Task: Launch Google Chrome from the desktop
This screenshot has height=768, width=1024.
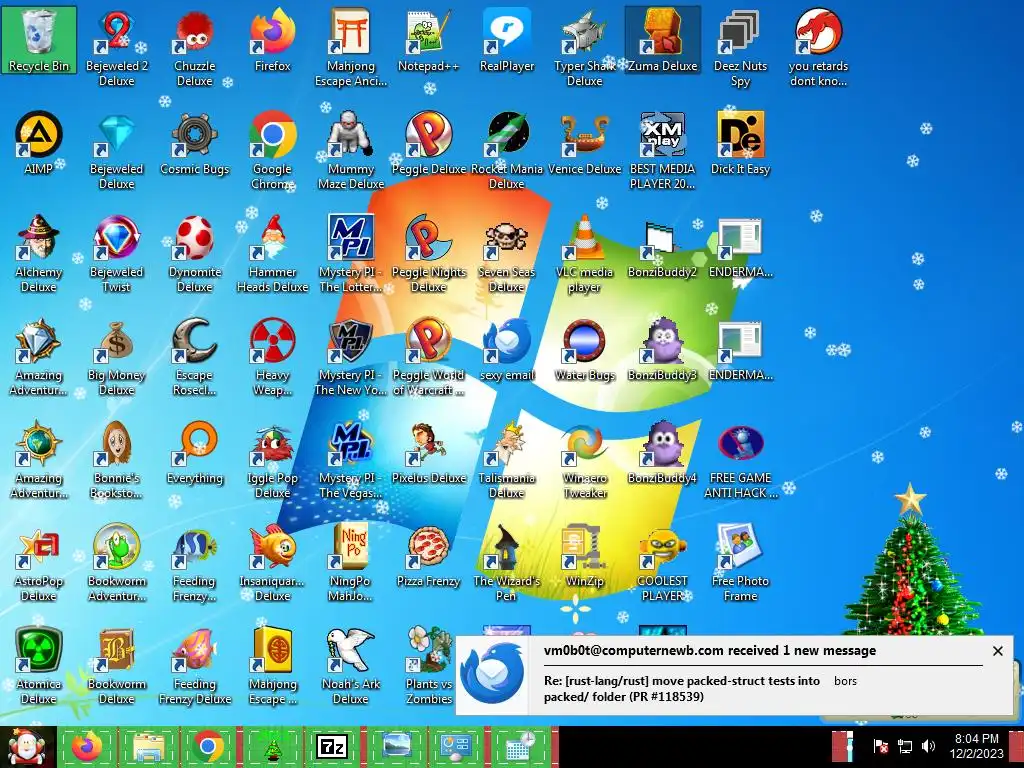Action: [272, 151]
